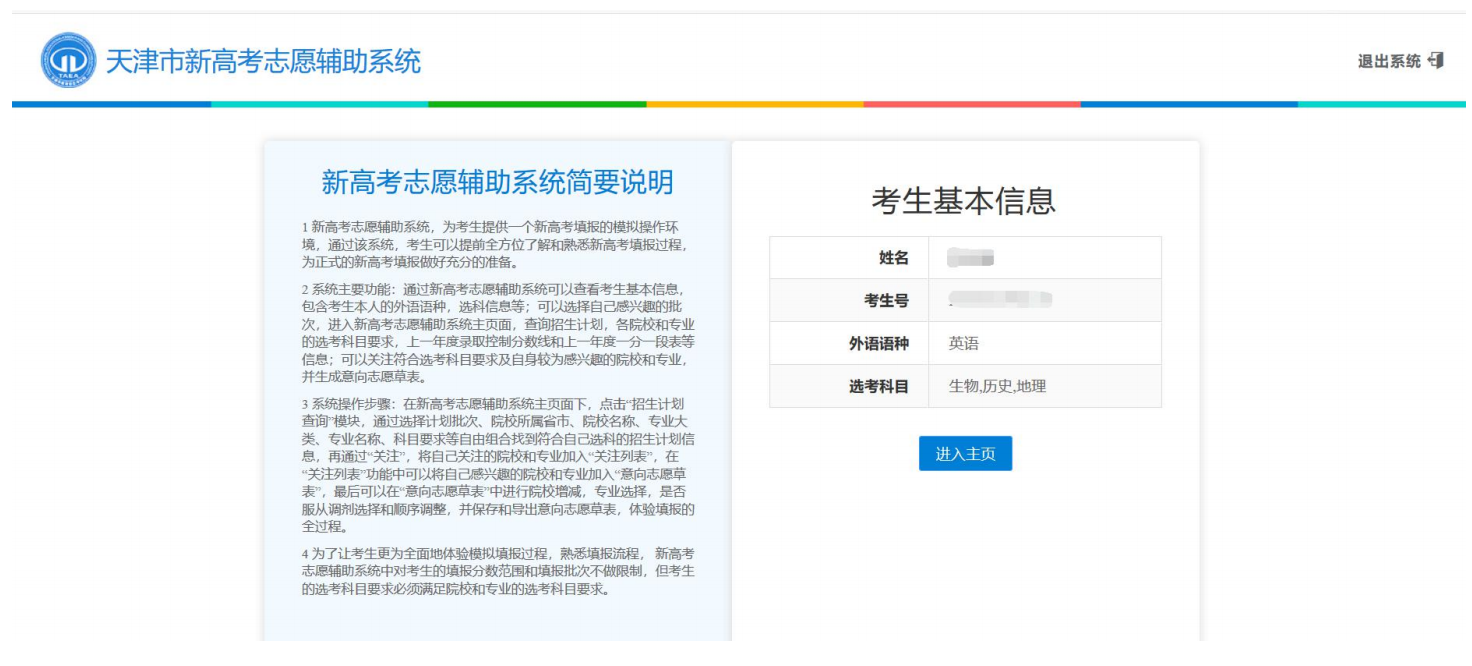Viewport: 1472px width, 666px height.
Task: Select the 选考科目 row label
Action: (x=878, y=386)
